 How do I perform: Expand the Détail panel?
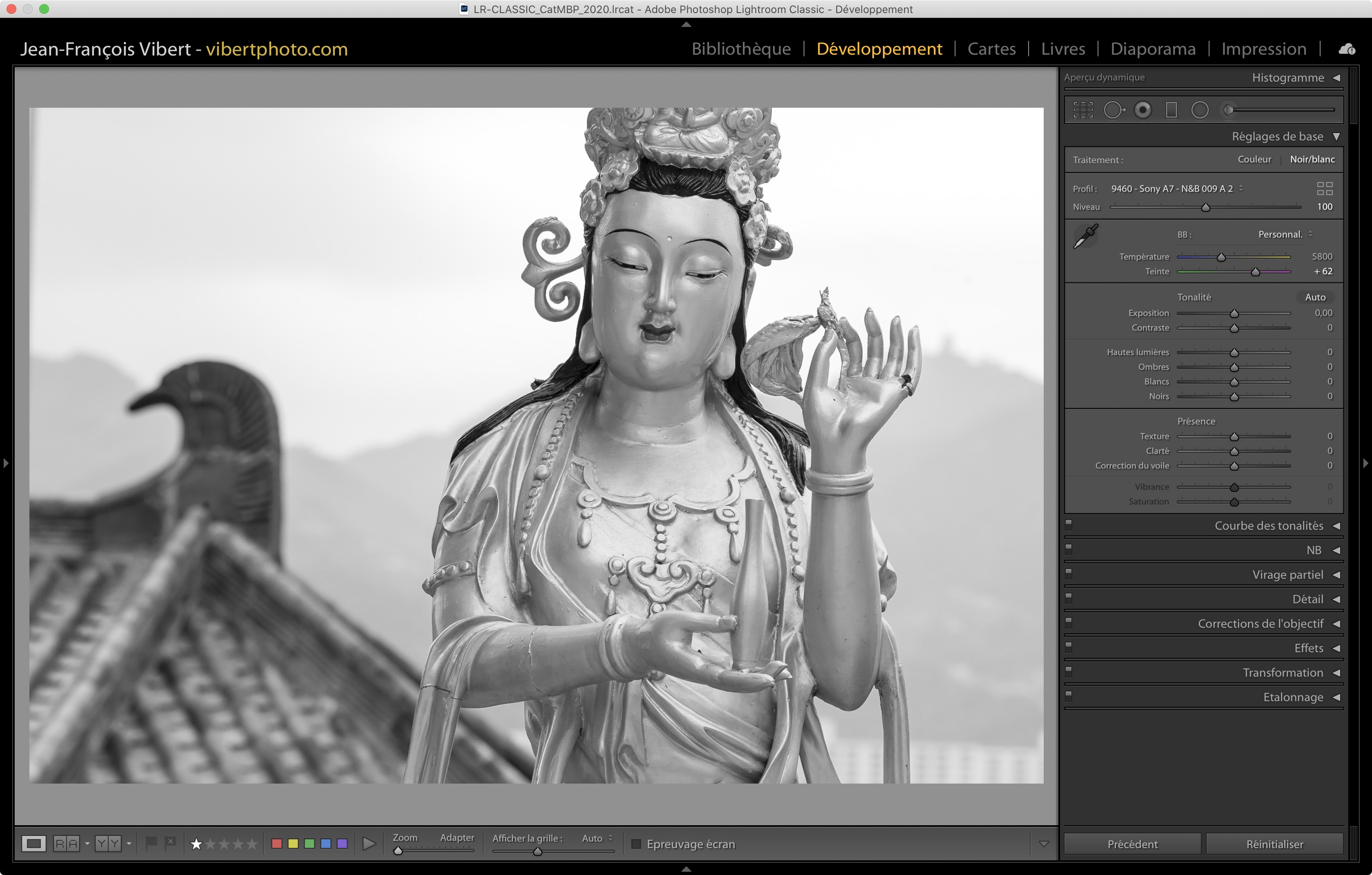[x=1307, y=599]
